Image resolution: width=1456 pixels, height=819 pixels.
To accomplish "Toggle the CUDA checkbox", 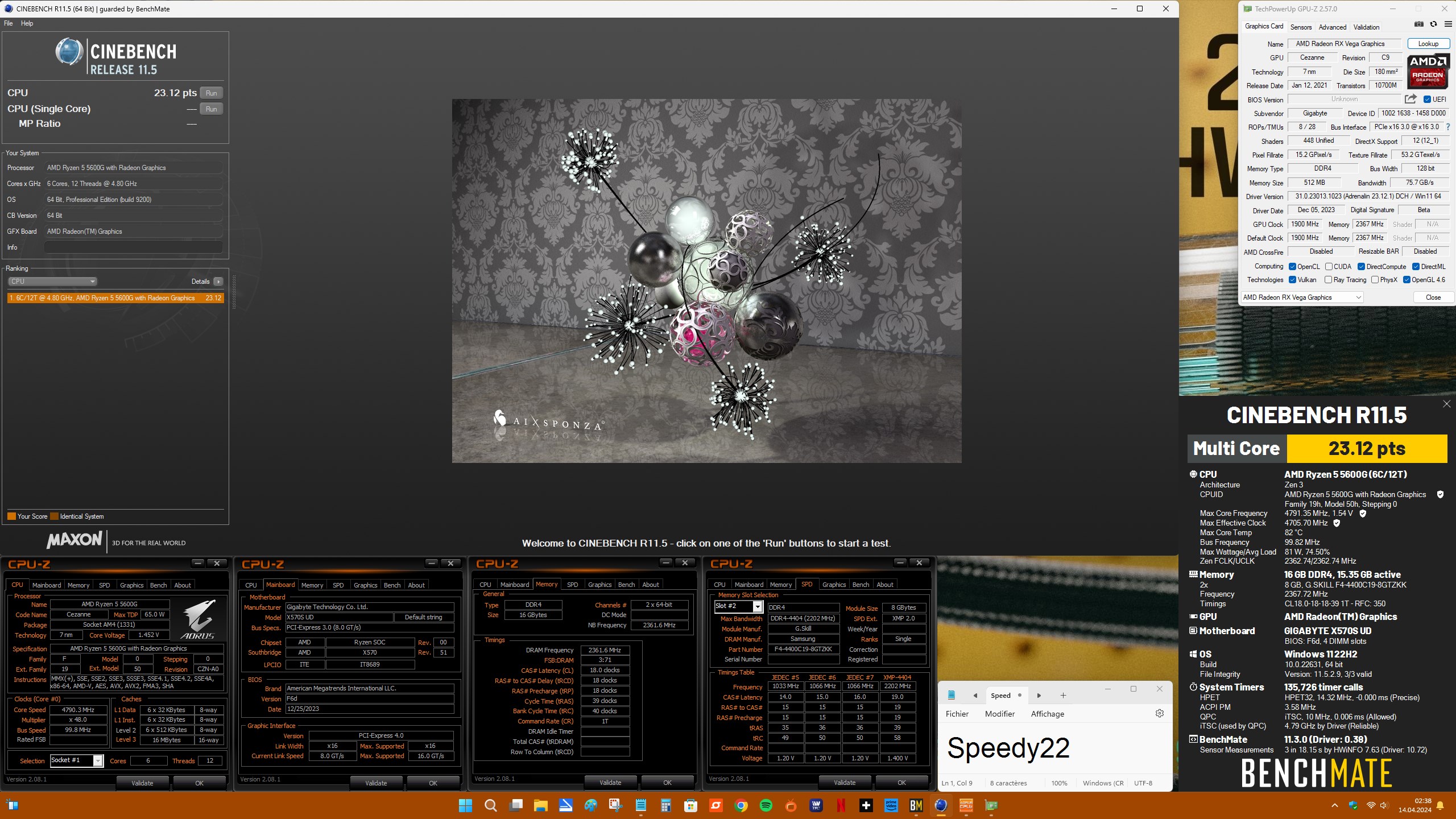I will (x=1329, y=266).
